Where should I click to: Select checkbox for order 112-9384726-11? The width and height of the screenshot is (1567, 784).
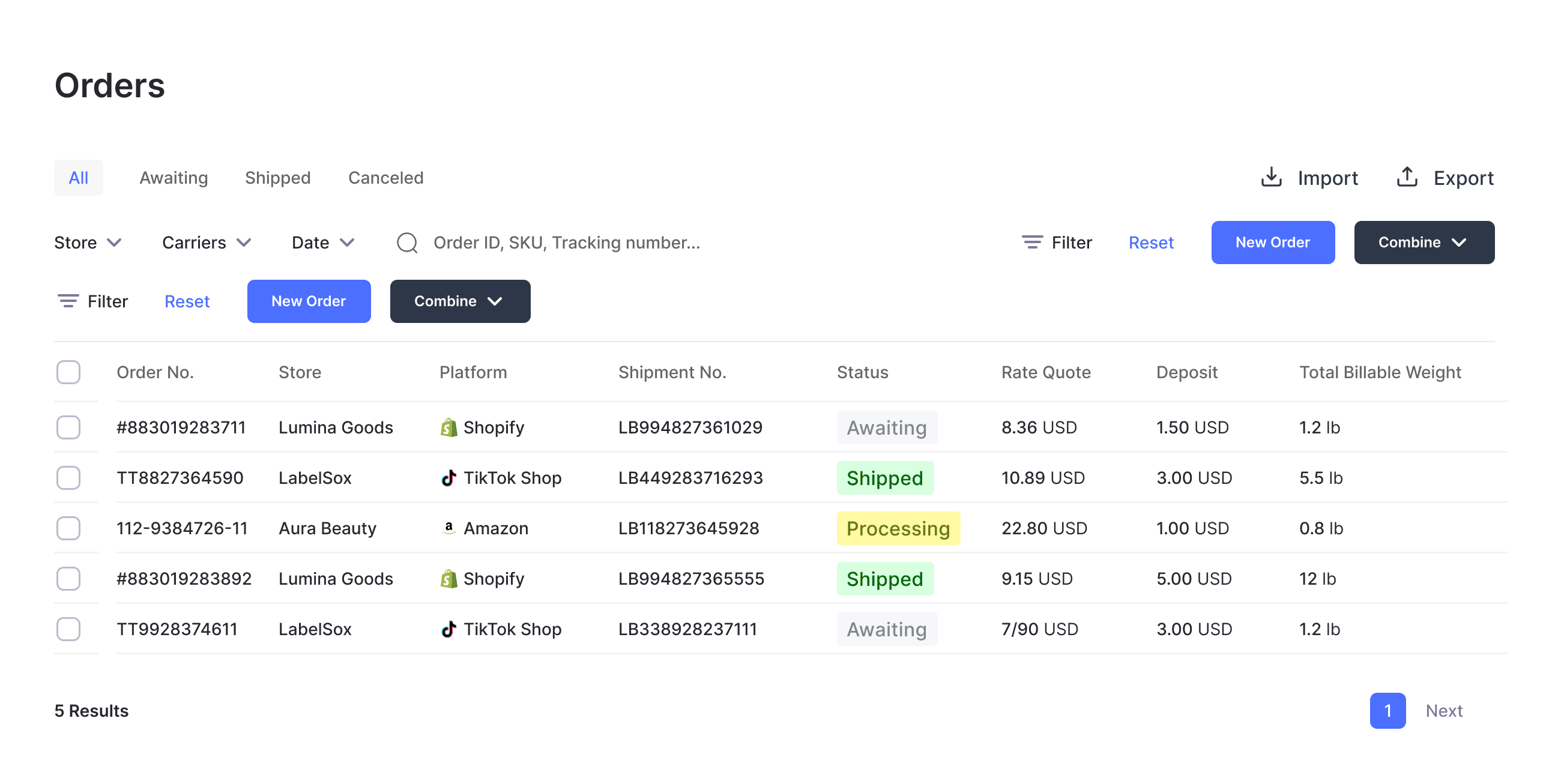(68, 528)
